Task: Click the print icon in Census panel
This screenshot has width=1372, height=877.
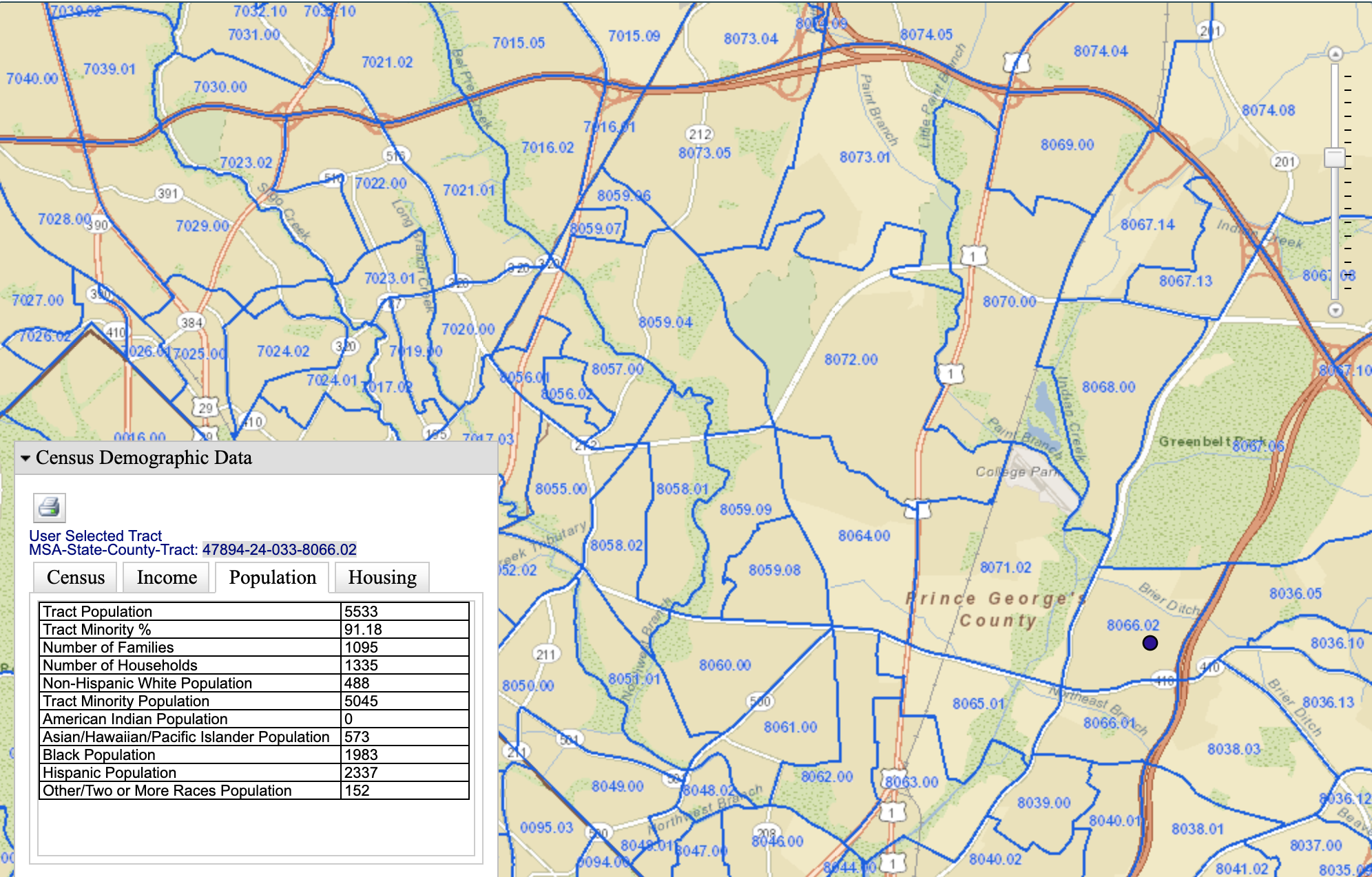Action: pyautogui.click(x=50, y=508)
